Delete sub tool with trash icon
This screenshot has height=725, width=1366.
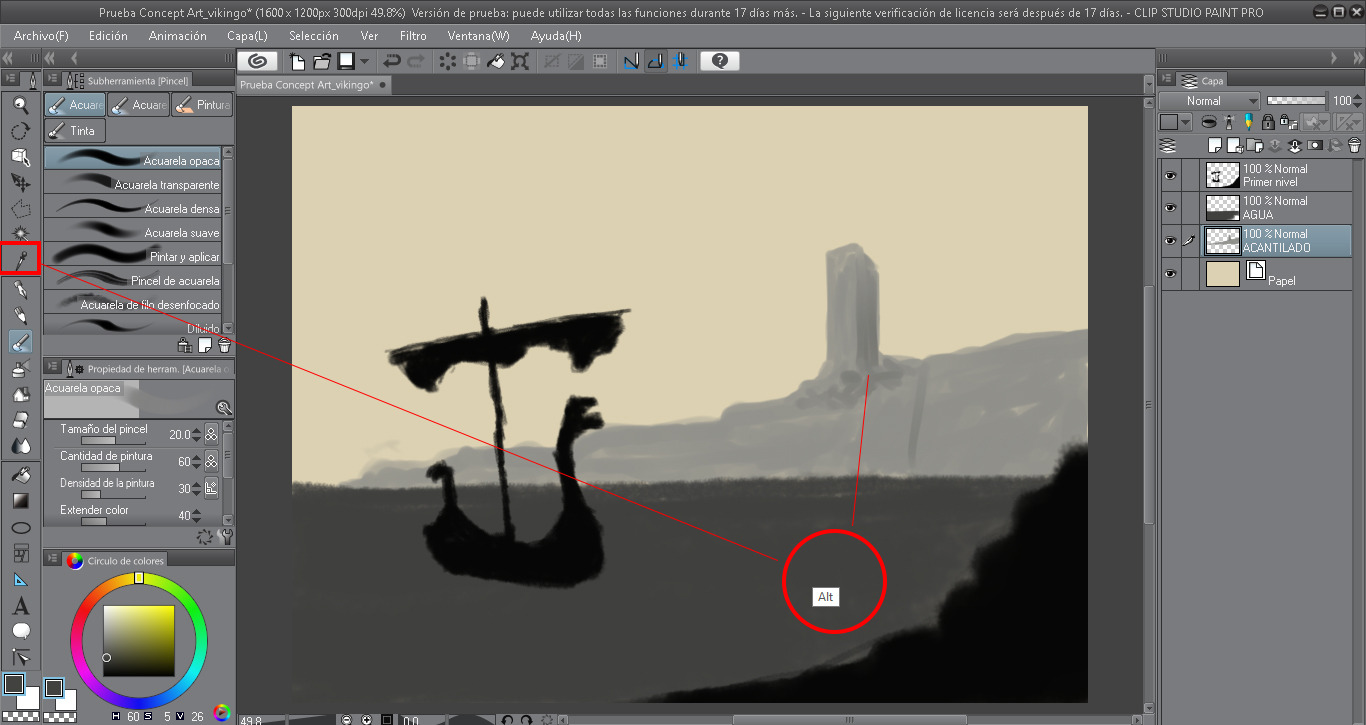tap(224, 345)
